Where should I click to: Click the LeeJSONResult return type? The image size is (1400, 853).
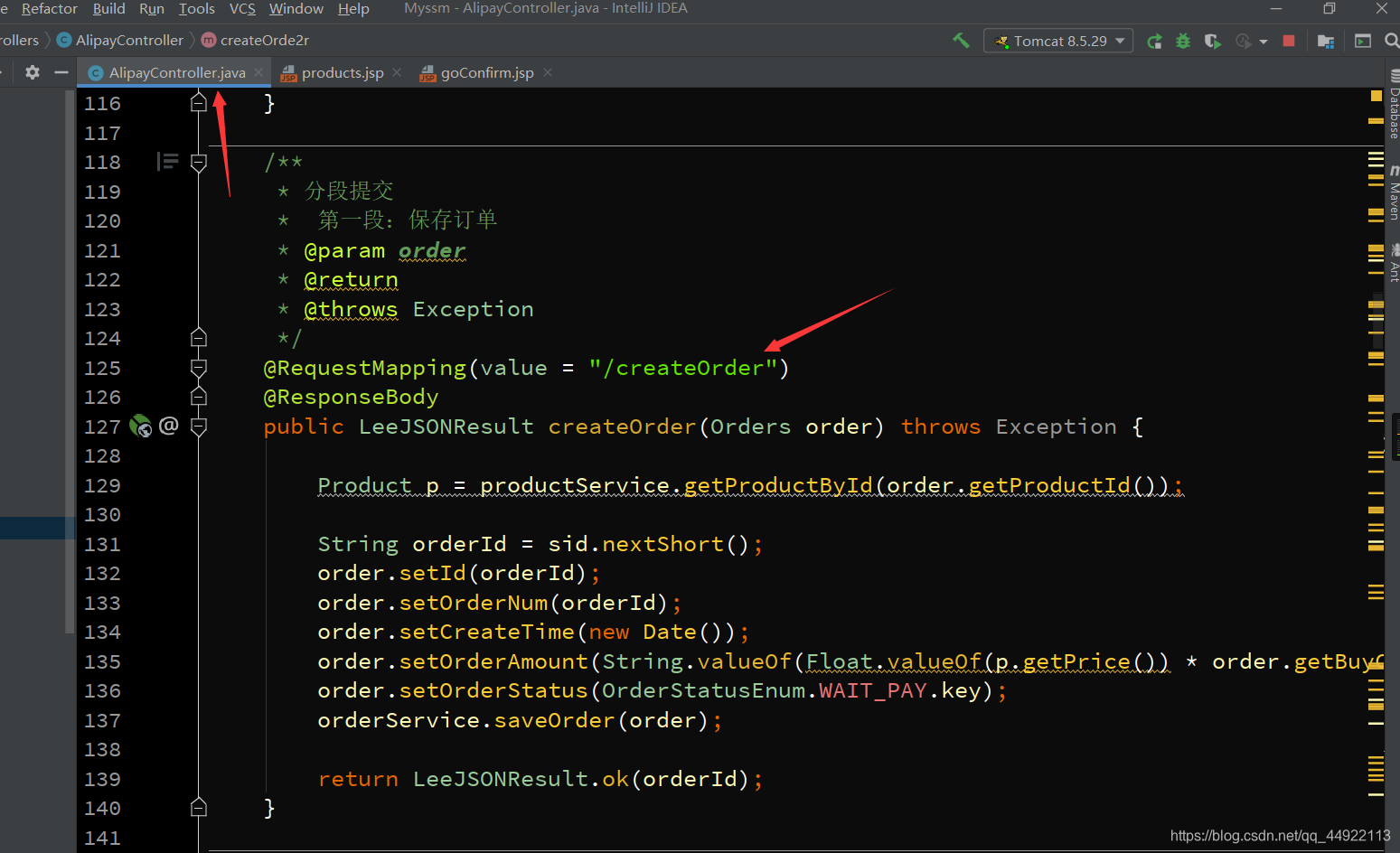pos(446,426)
